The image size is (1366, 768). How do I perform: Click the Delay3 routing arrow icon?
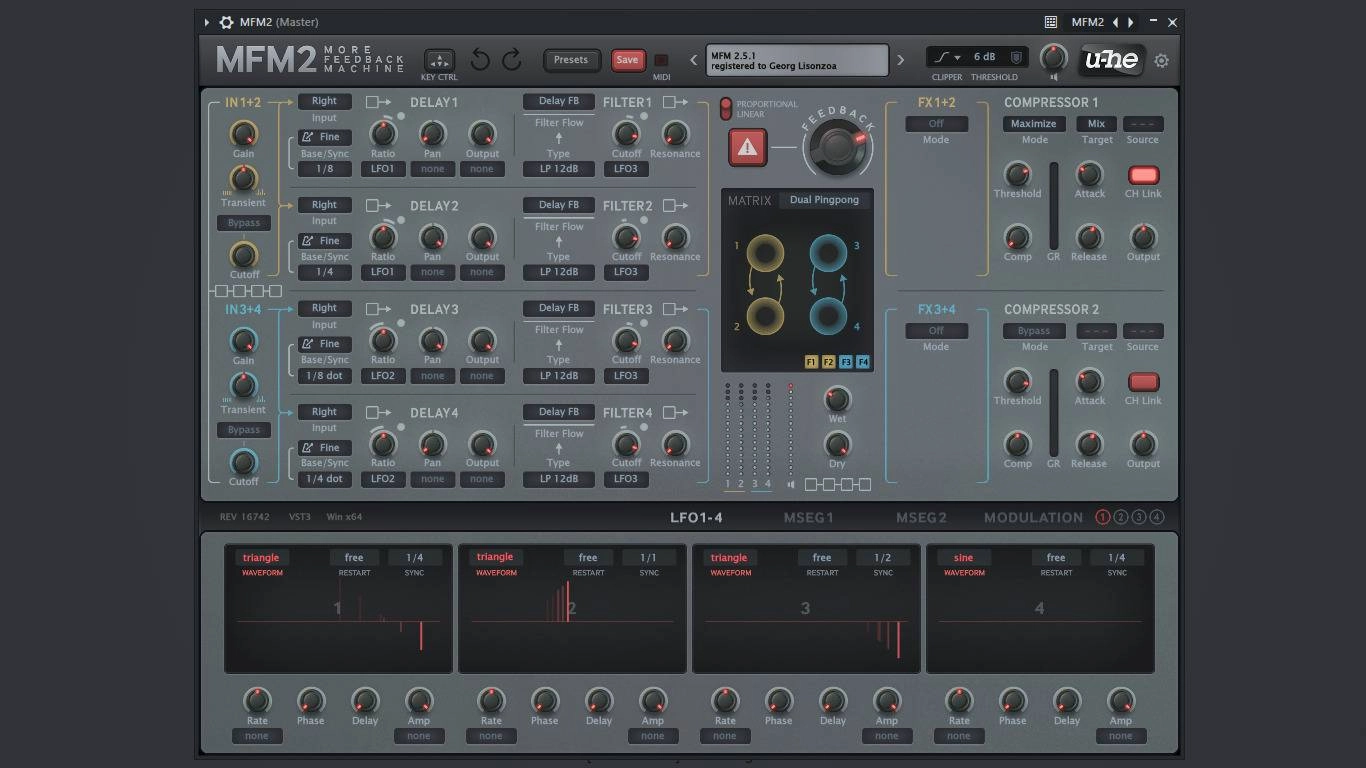[x=378, y=309]
